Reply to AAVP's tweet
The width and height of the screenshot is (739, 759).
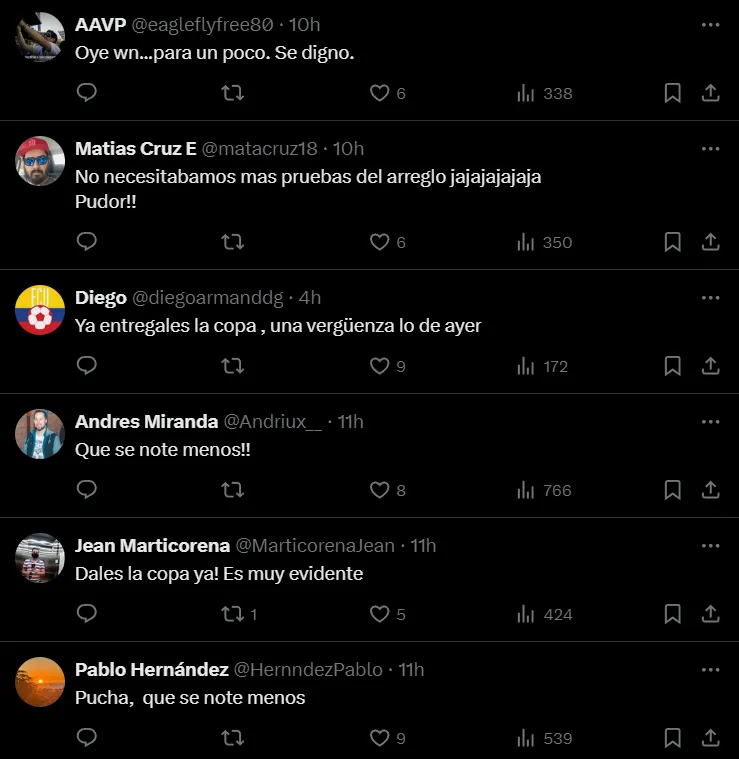click(x=87, y=93)
